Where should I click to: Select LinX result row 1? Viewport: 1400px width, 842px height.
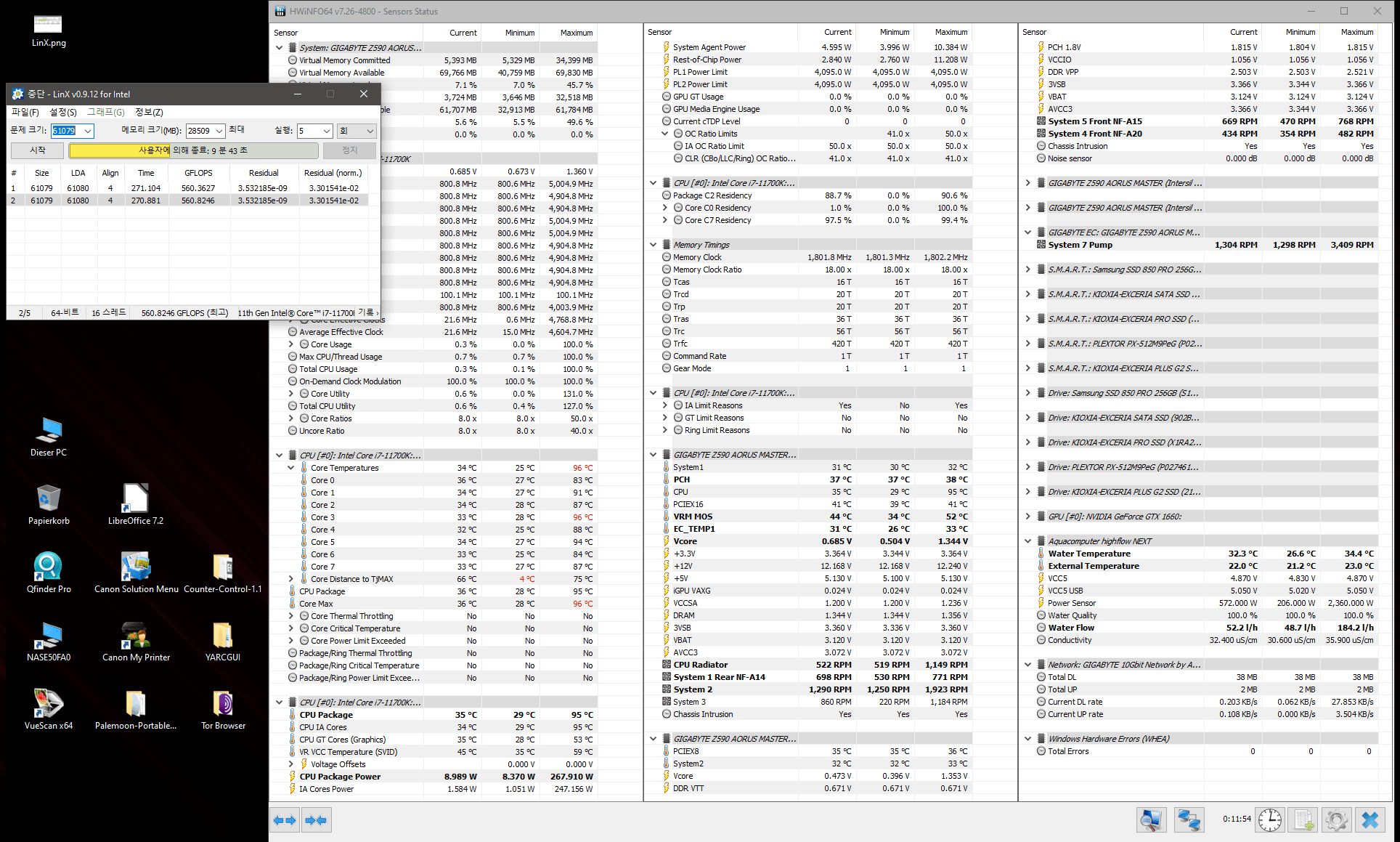click(187, 188)
